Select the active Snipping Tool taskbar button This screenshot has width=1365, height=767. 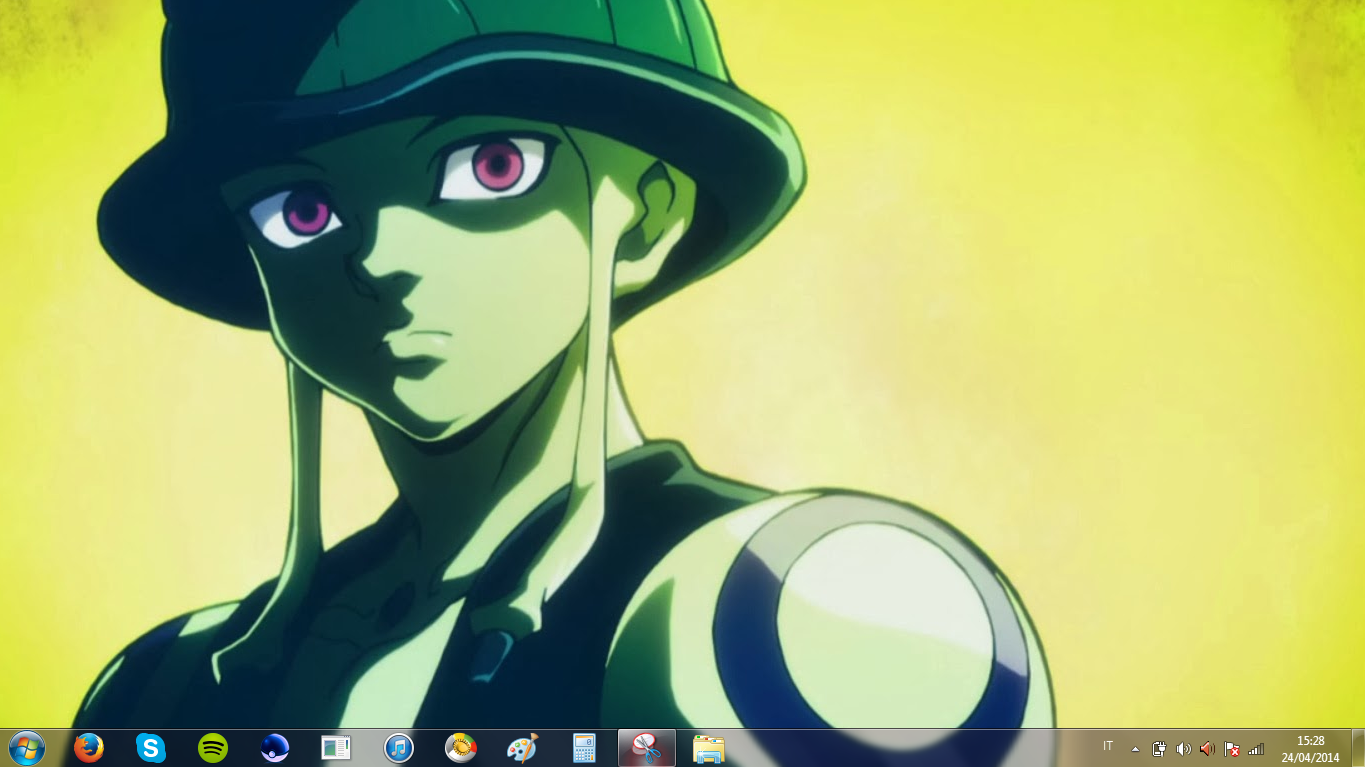click(x=647, y=748)
